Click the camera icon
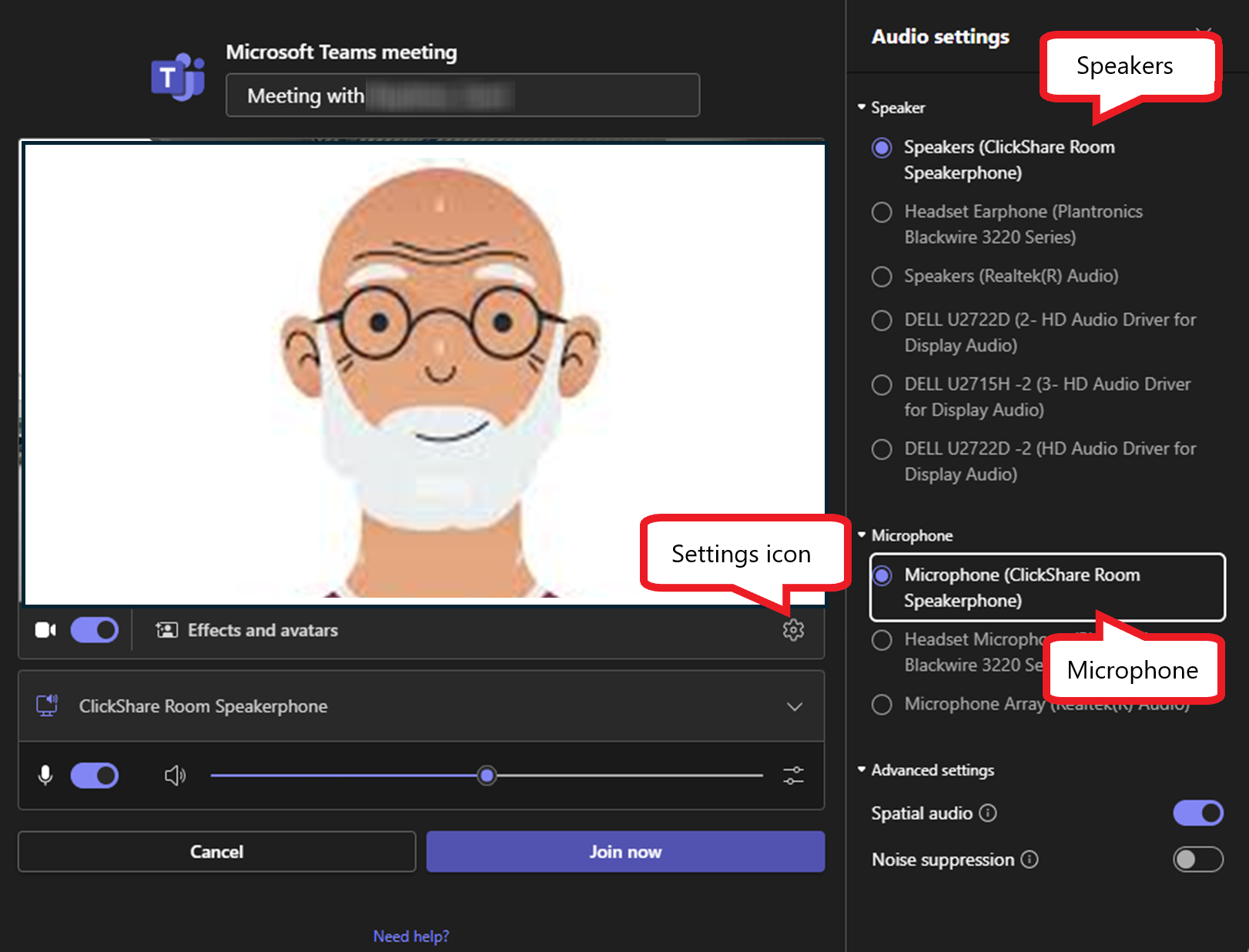 tap(45, 630)
